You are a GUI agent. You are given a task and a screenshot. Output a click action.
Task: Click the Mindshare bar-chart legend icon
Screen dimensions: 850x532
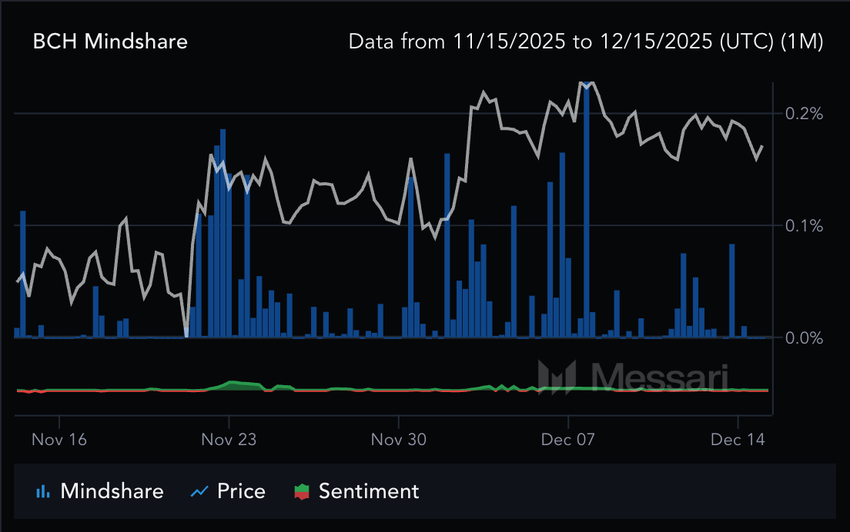pos(43,491)
